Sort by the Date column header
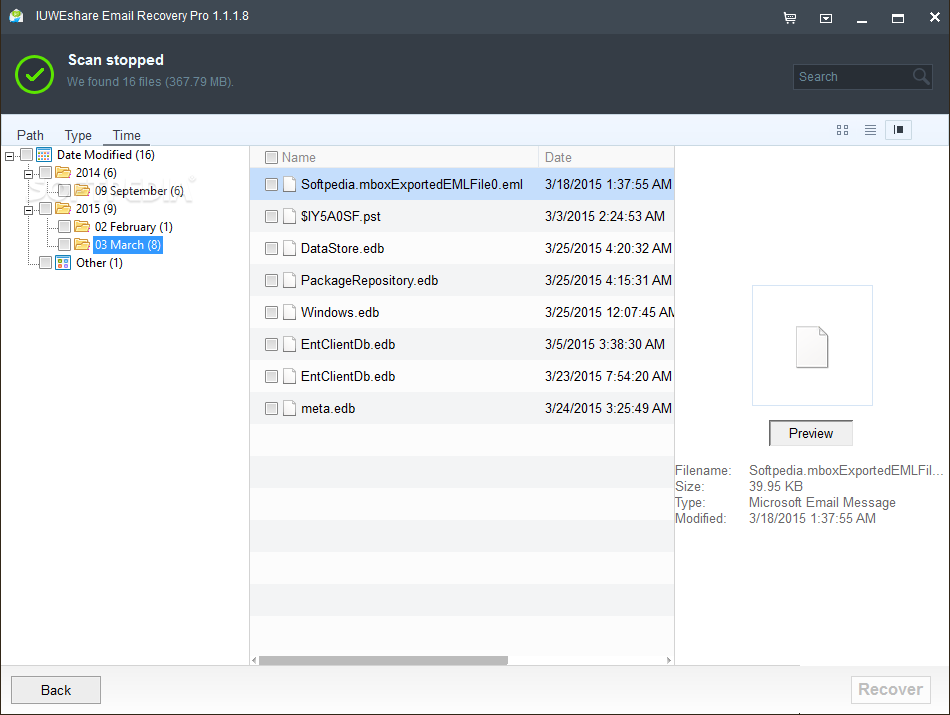The image size is (950, 715). click(606, 158)
